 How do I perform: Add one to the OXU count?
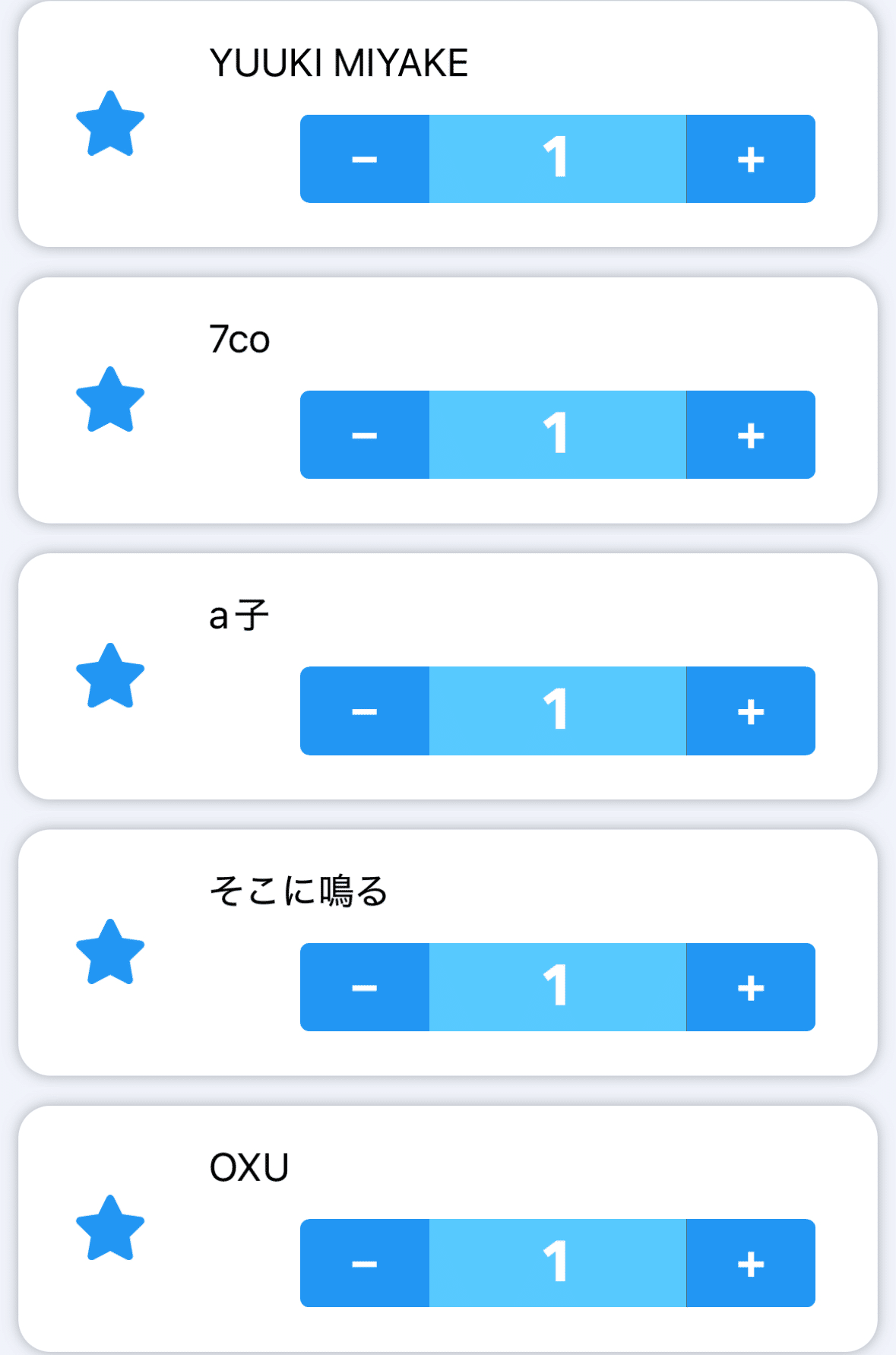click(750, 1263)
